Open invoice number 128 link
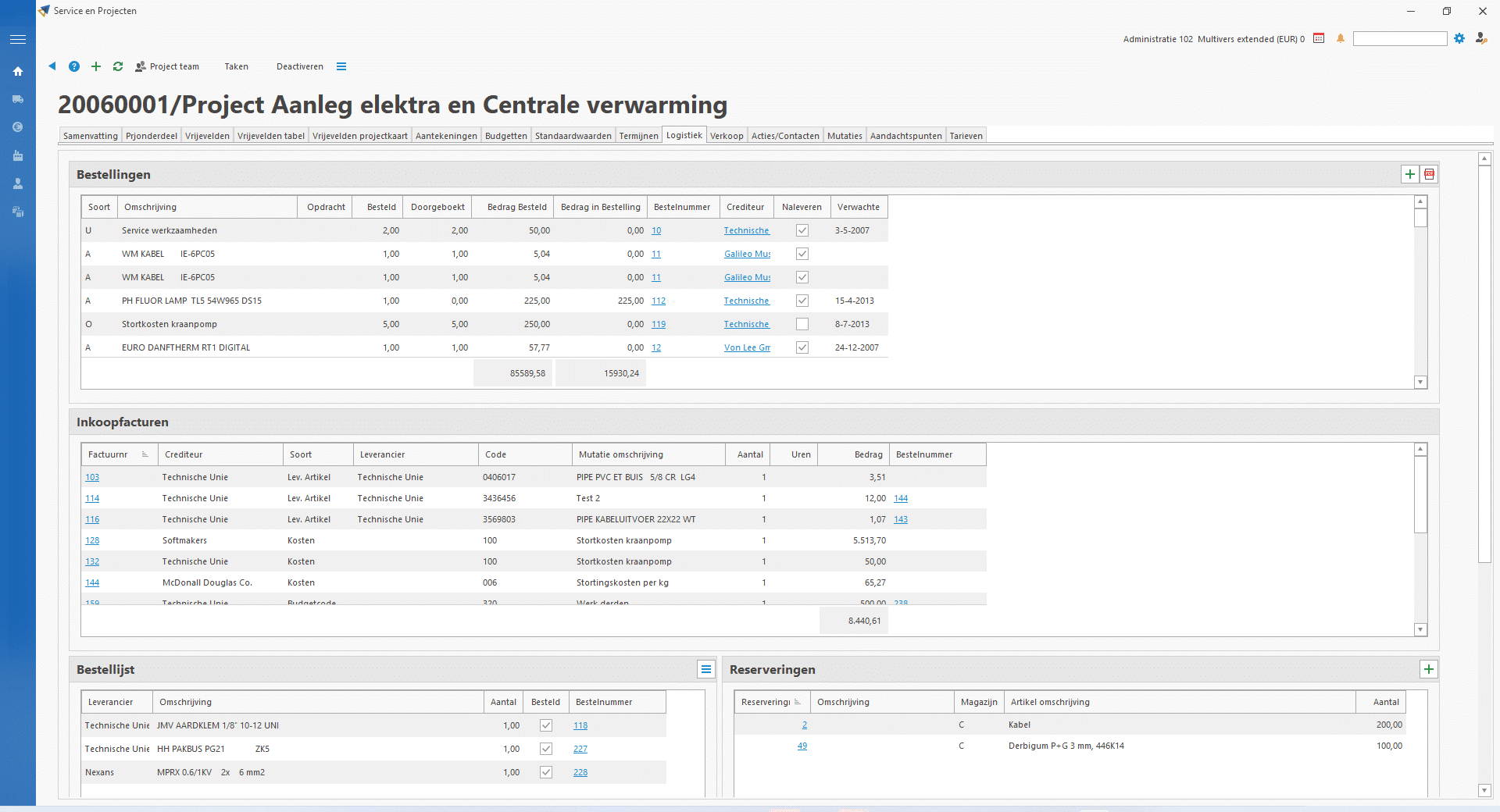 [92, 540]
